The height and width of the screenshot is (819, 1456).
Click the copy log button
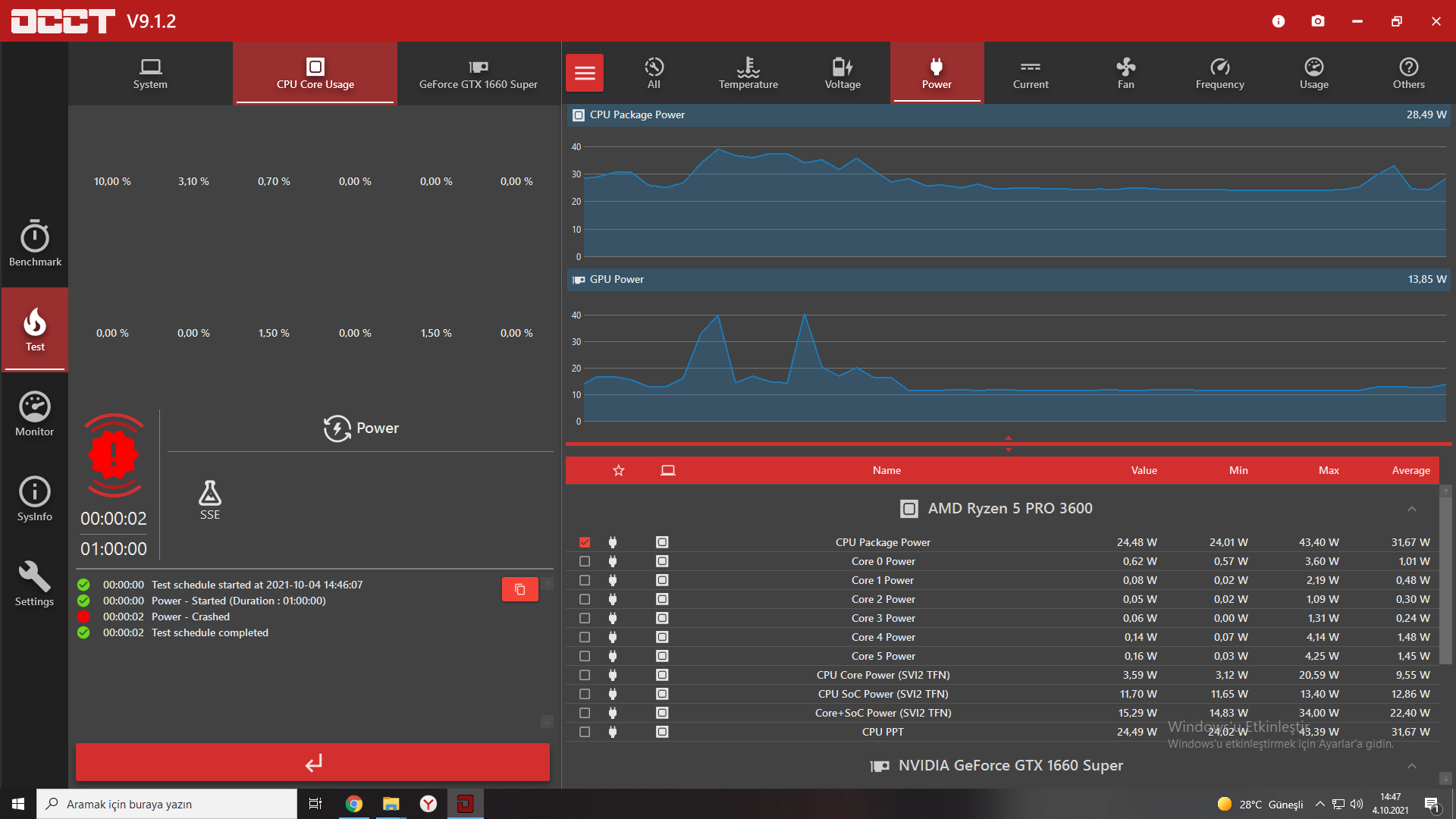[x=520, y=589]
